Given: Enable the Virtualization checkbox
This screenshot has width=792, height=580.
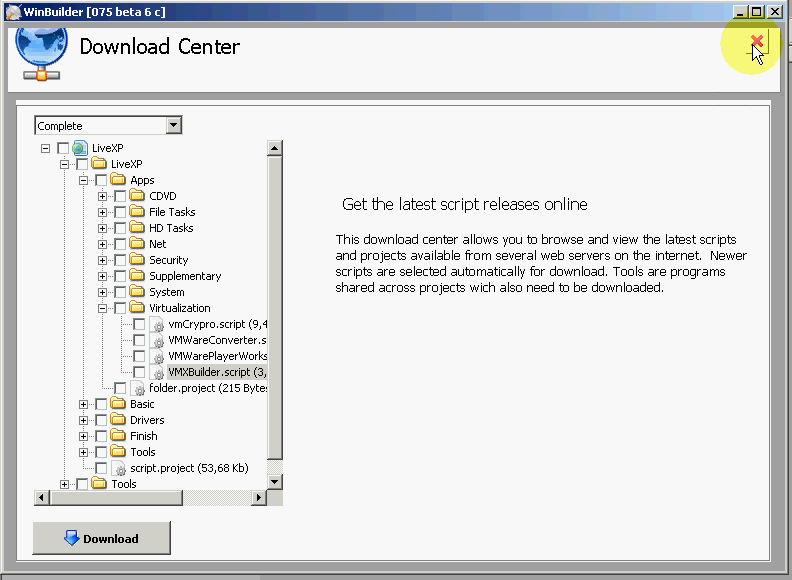Looking at the screenshot, I should 120,308.
